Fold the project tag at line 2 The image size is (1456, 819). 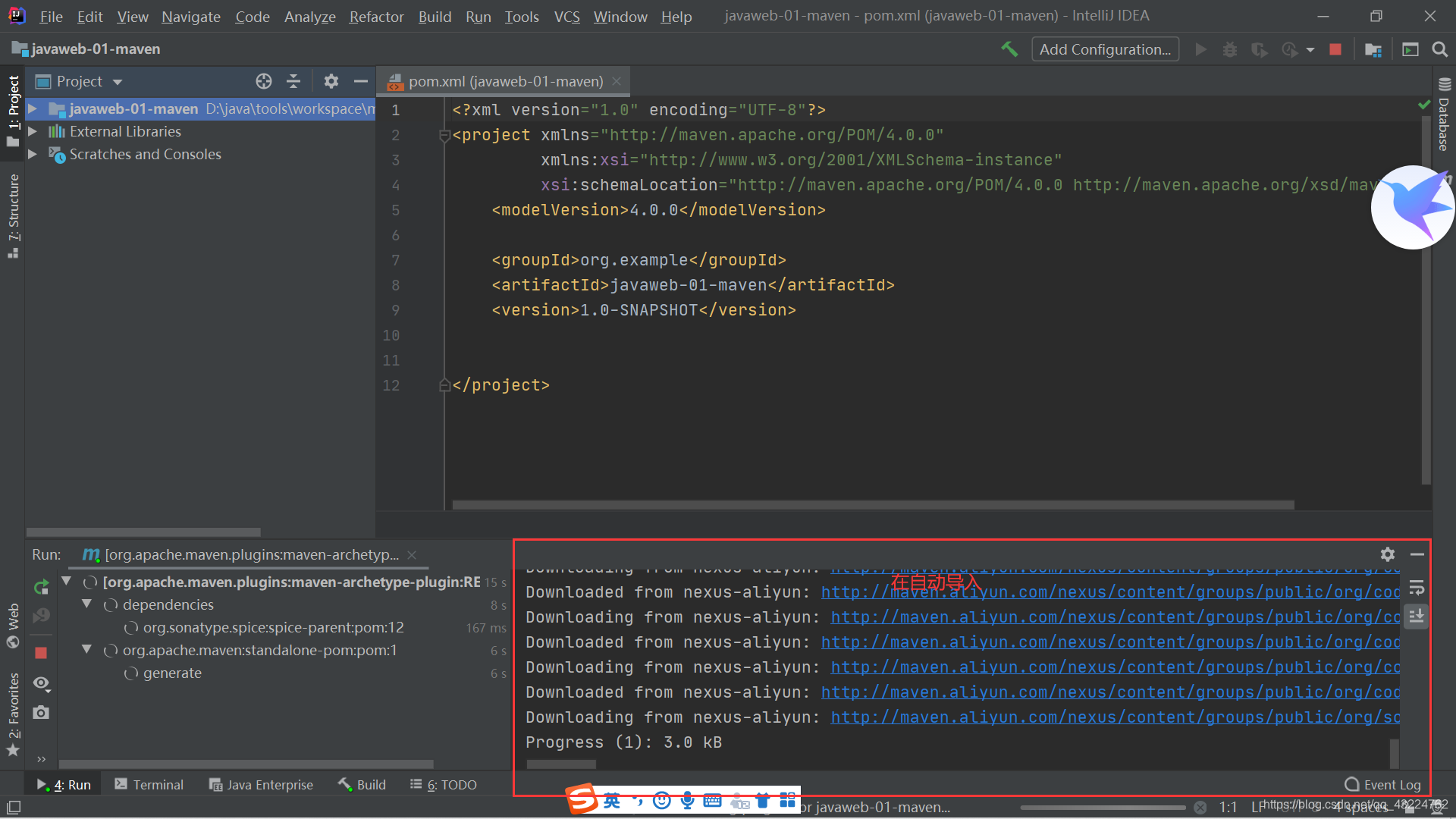445,136
